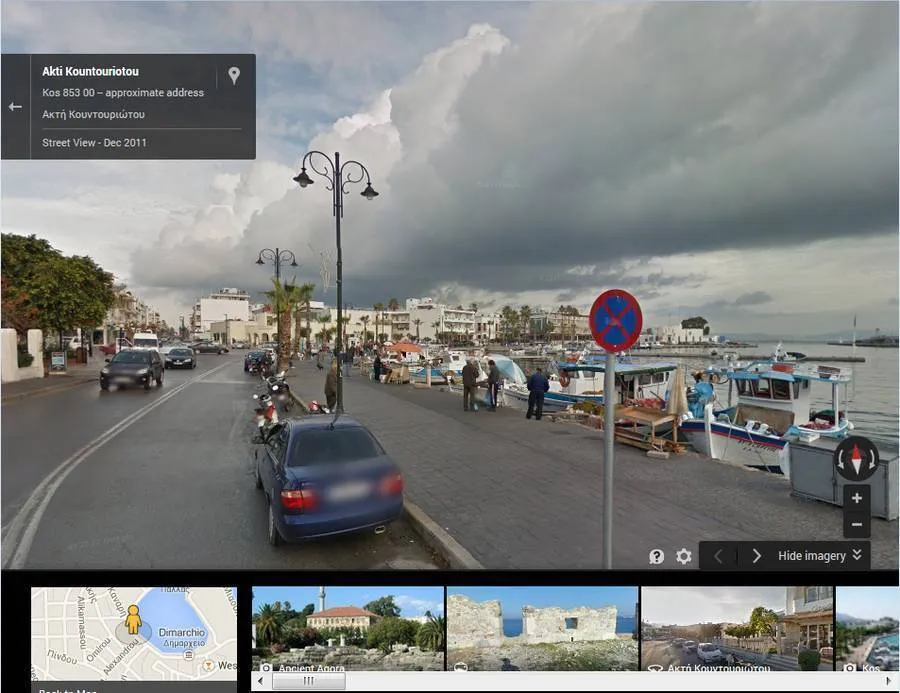Click the right scroll arrow of imagery strip
900x693 pixels.
tap(889, 681)
